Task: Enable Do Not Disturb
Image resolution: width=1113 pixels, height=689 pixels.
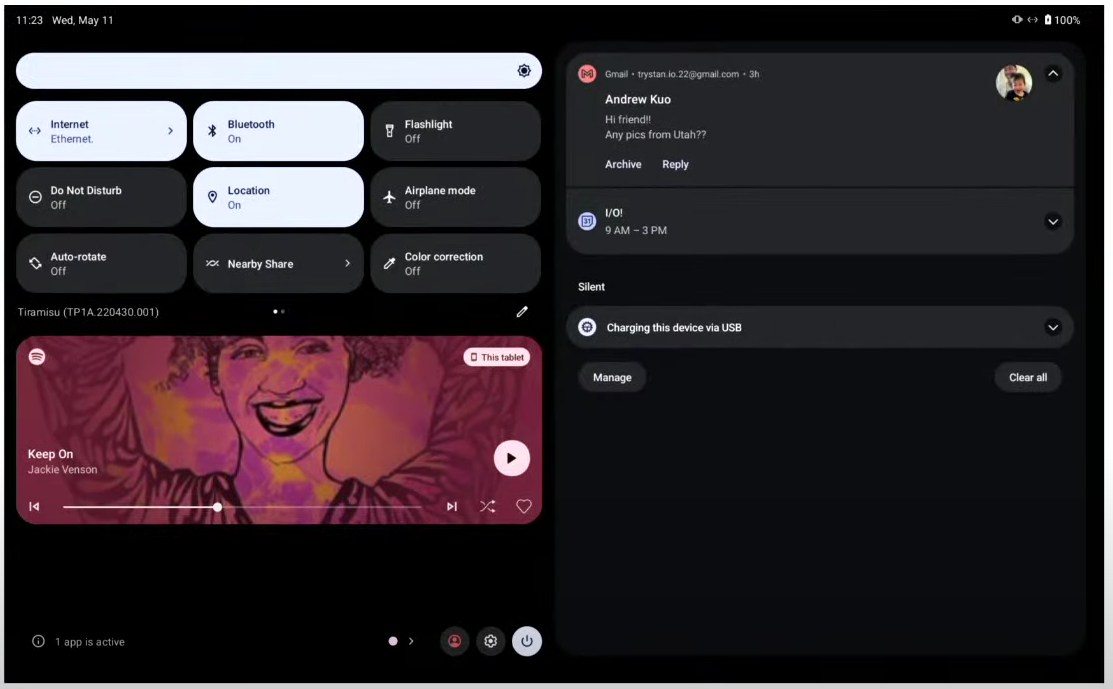Action: [x=102, y=197]
